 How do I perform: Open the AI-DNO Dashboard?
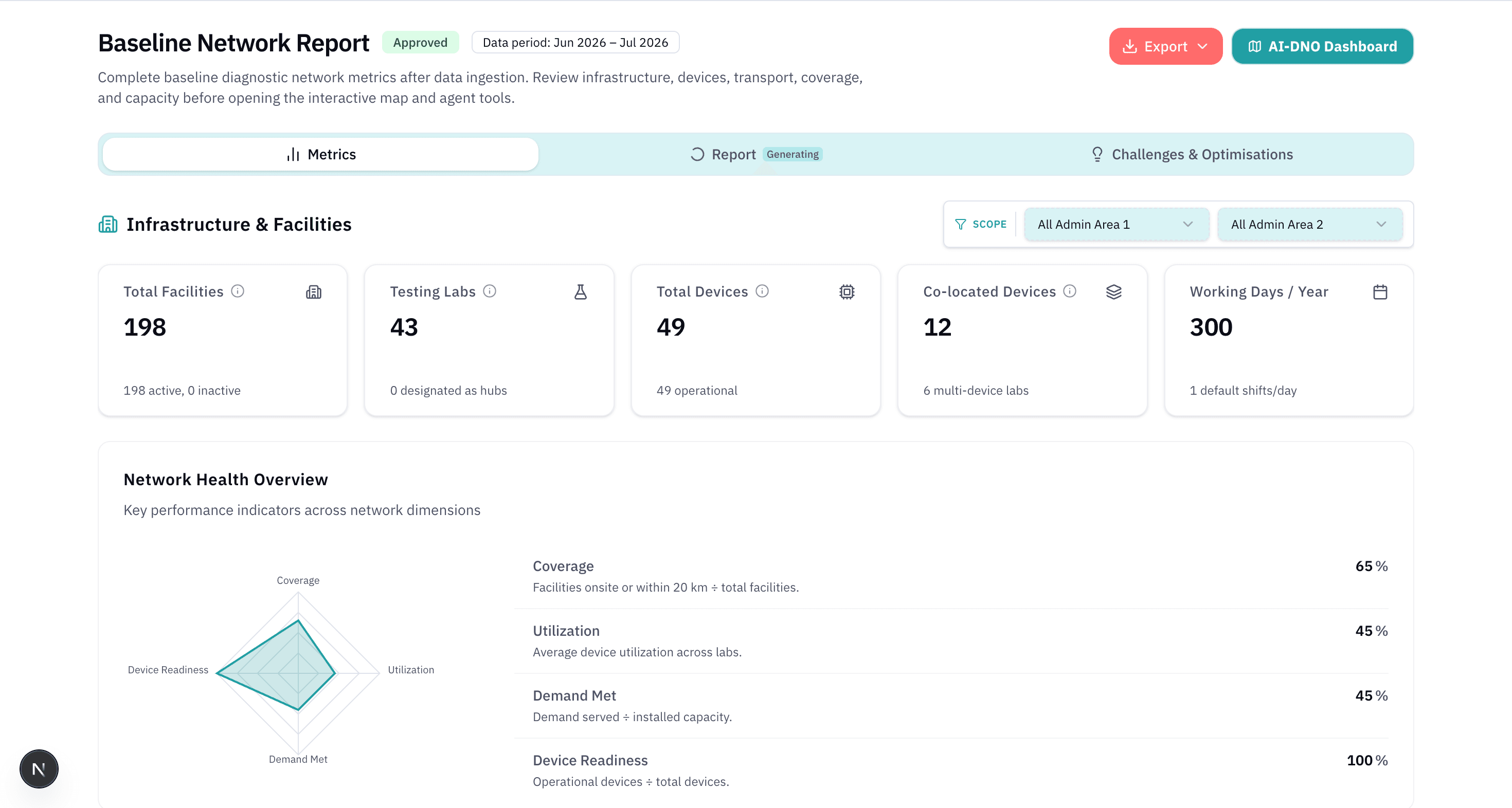[1322, 46]
